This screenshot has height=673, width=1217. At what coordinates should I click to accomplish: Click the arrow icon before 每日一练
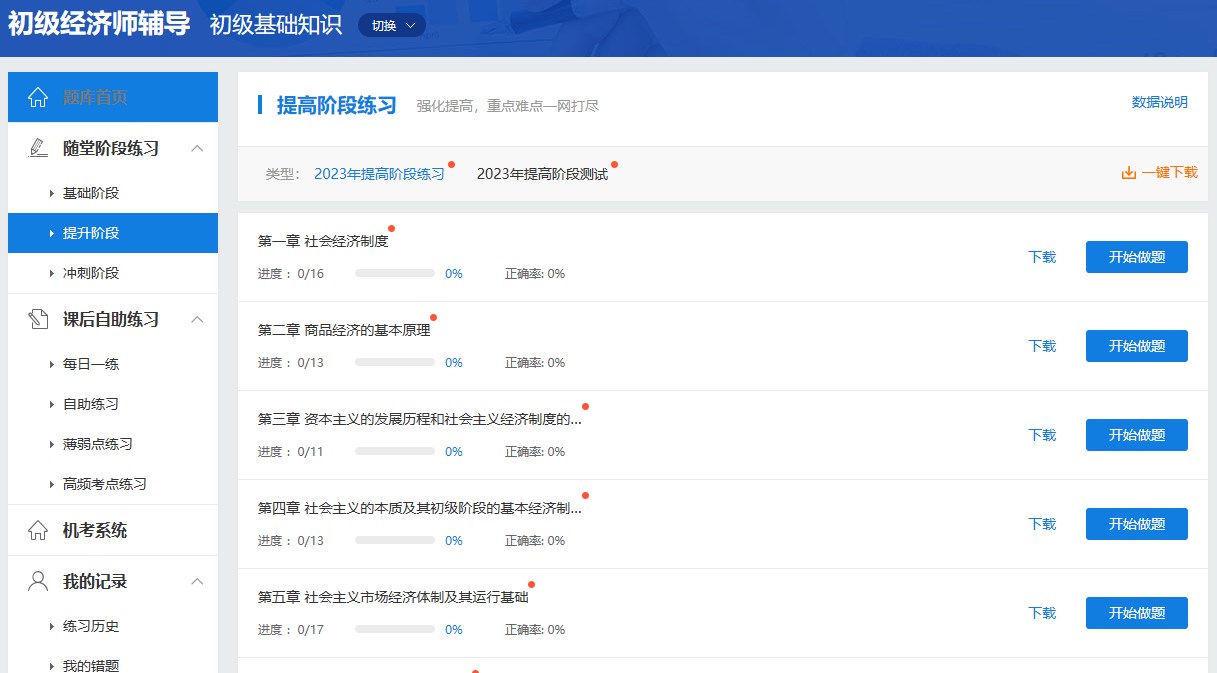coord(51,364)
